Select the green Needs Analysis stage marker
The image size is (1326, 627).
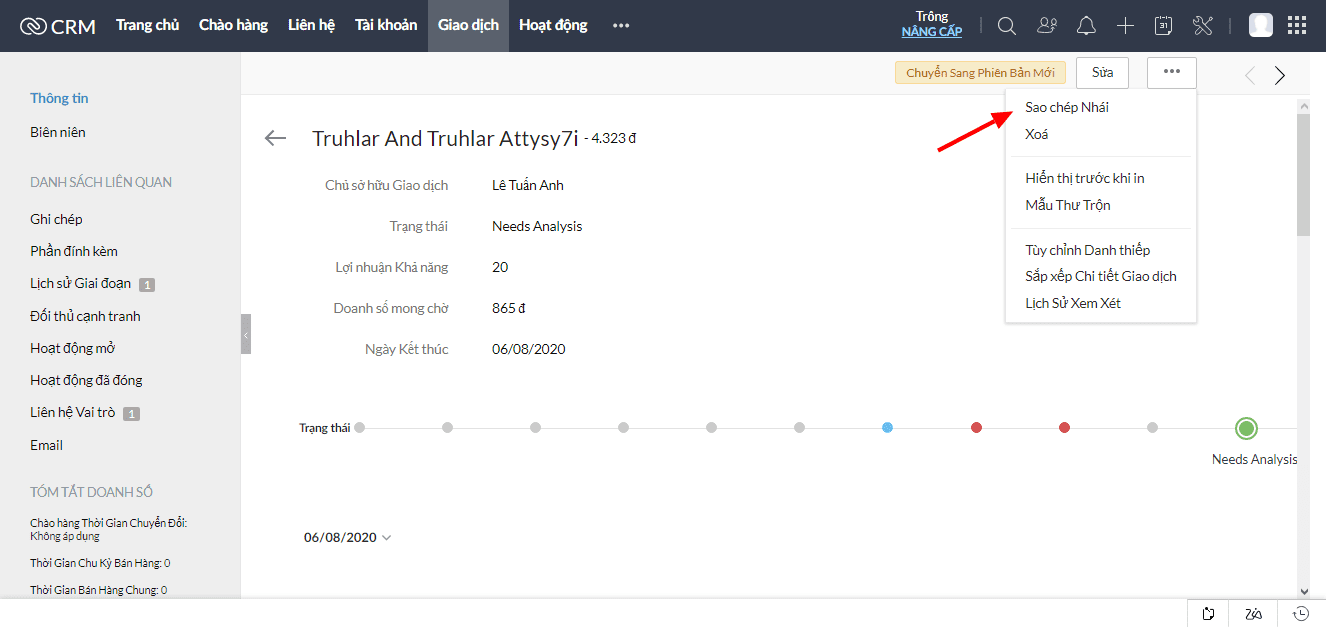(1246, 428)
